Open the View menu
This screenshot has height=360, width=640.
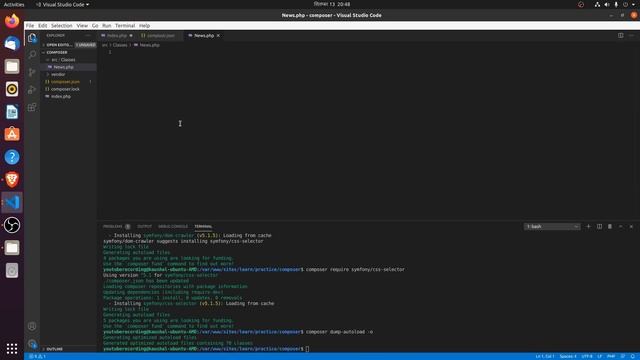coord(82,25)
